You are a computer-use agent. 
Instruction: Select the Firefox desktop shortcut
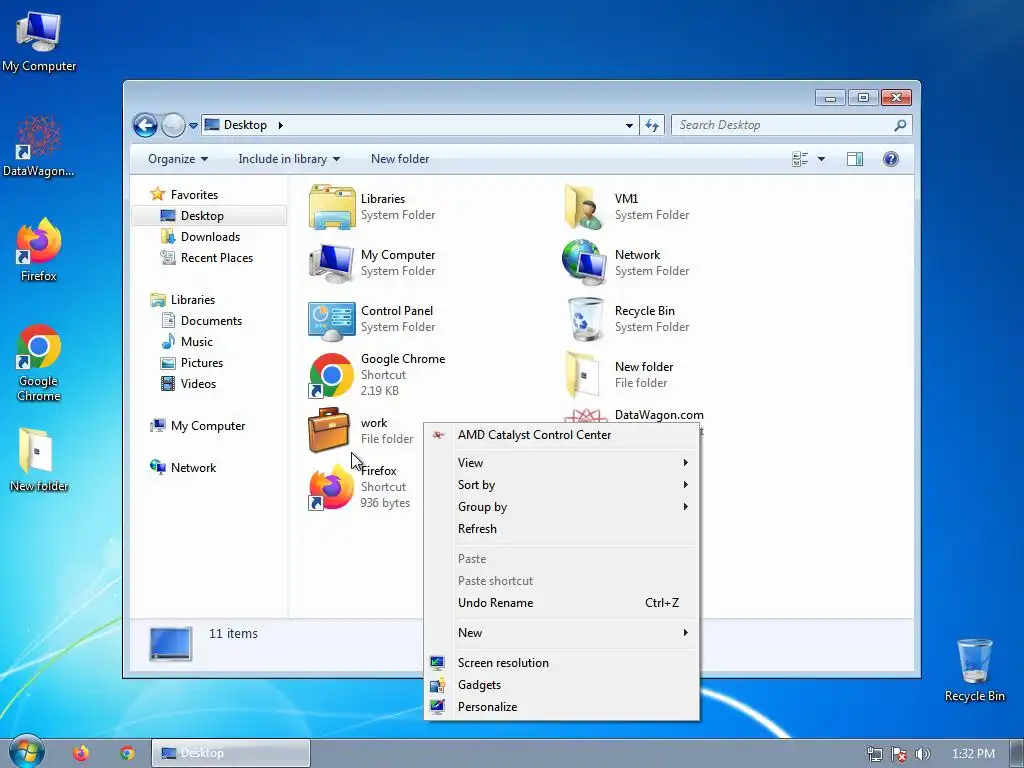pyautogui.click(x=39, y=250)
